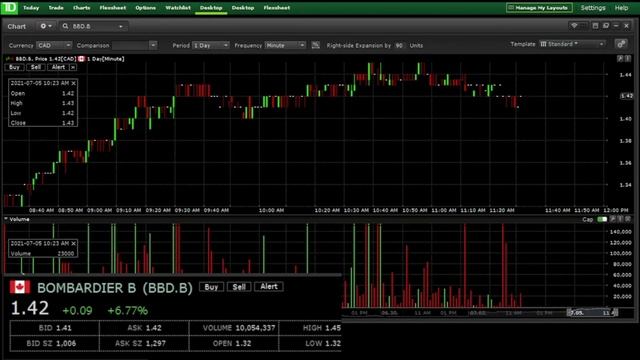Open the Template Standard dropdown
This screenshot has height=360, width=640.
(572, 44)
